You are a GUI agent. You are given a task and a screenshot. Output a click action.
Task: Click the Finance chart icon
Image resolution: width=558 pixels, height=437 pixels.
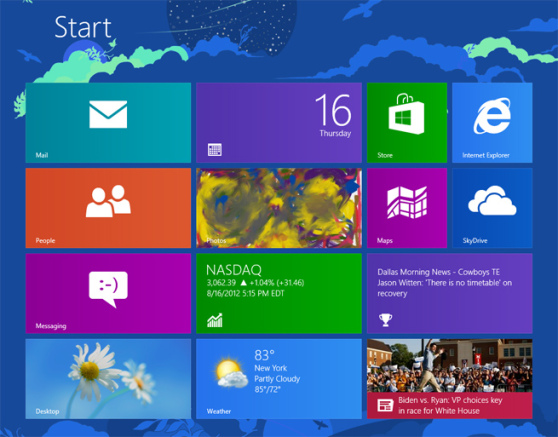click(215, 320)
